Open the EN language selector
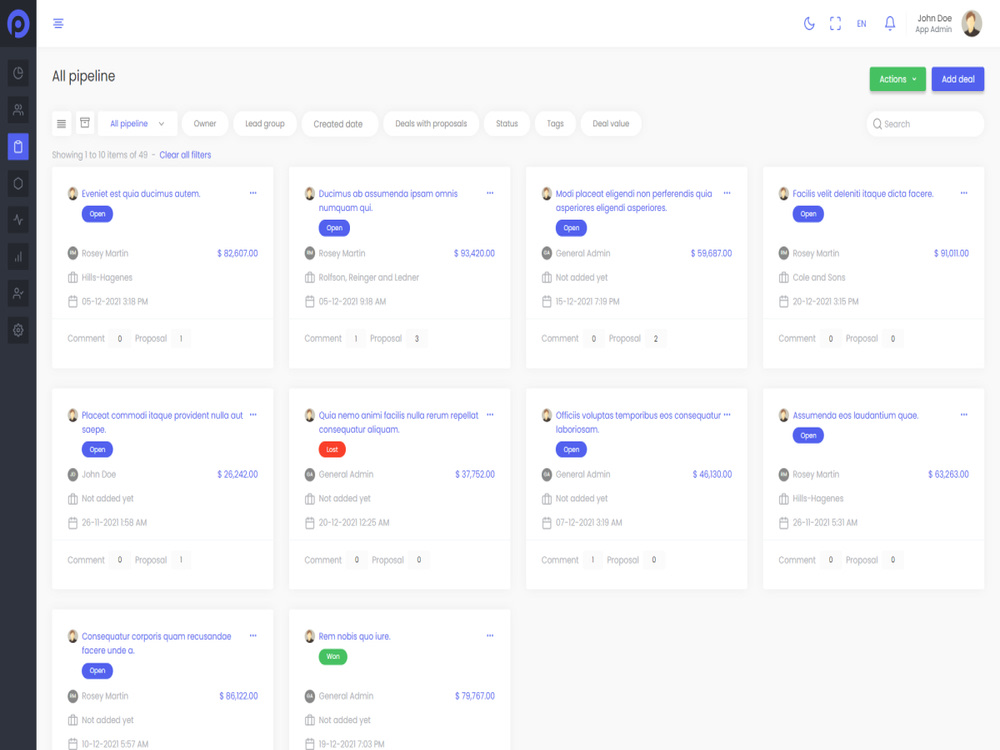 click(862, 24)
